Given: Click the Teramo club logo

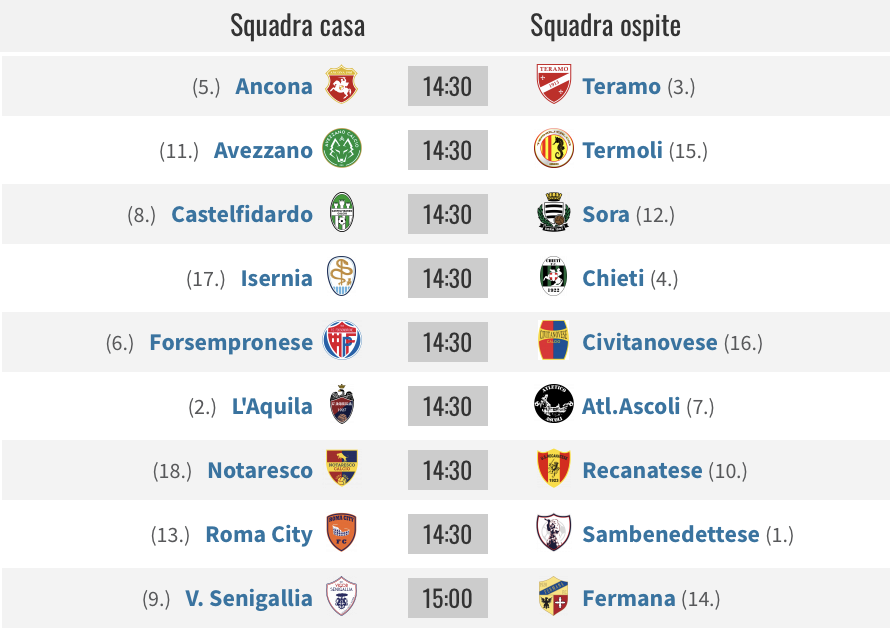Looking at the screenshot, I should [554, 84].
